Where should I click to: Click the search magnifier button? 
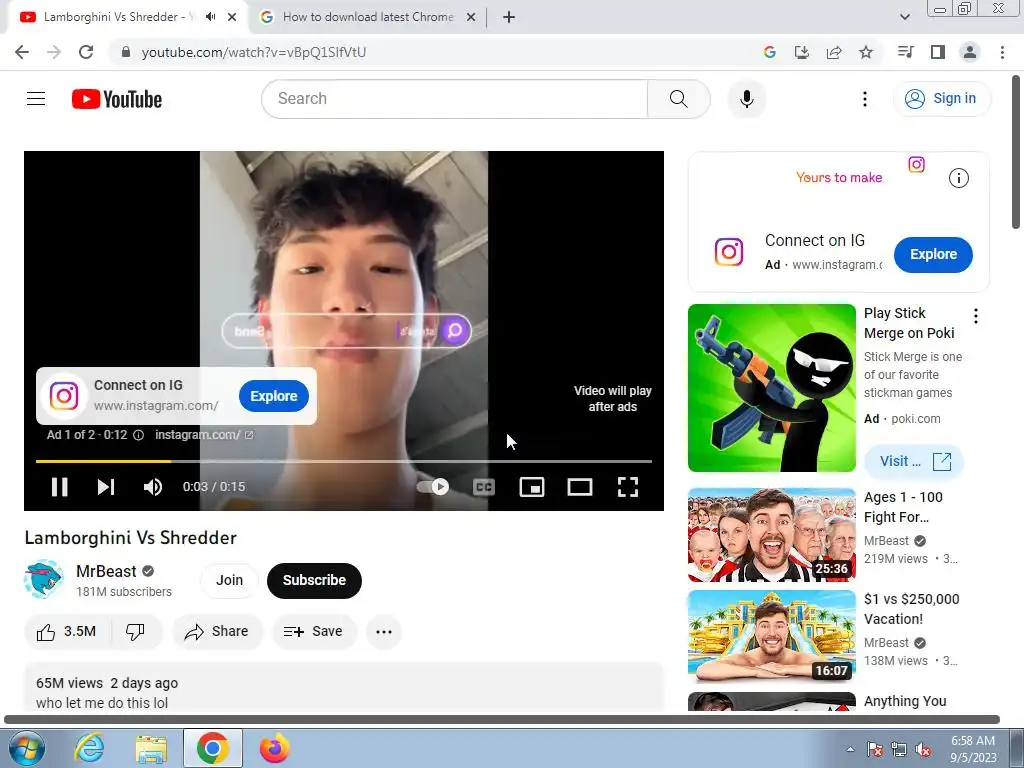click(679, 99)
